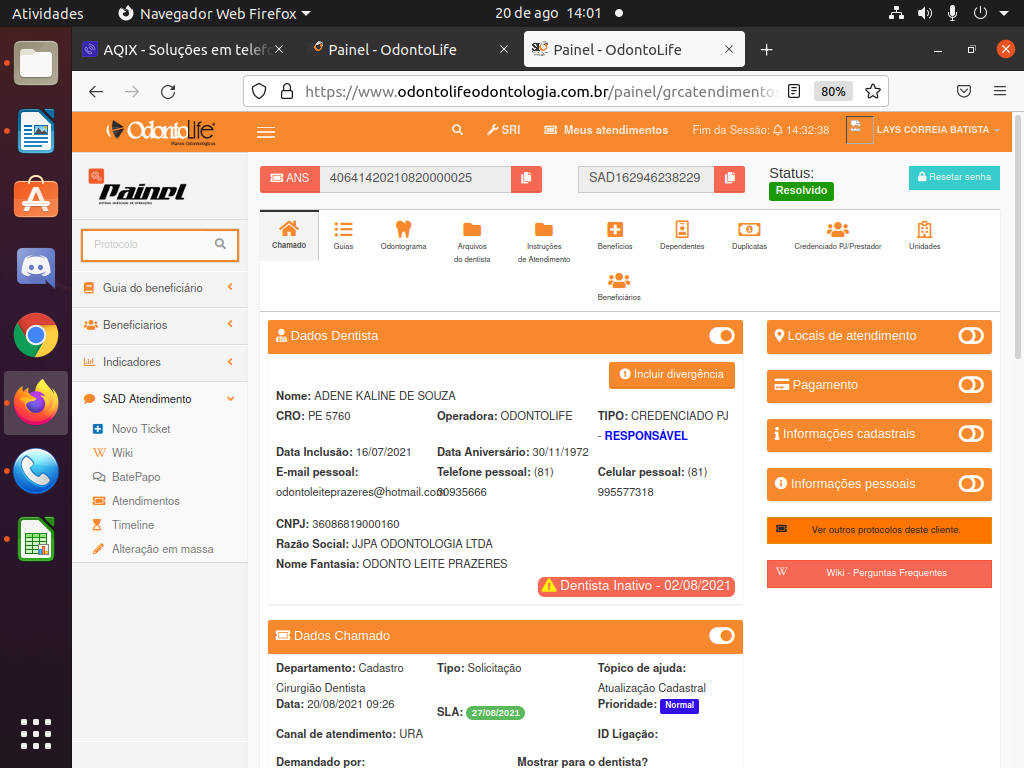
Task: Open Instruções de Atendimento folder tab
Action: tap(544, 242)
